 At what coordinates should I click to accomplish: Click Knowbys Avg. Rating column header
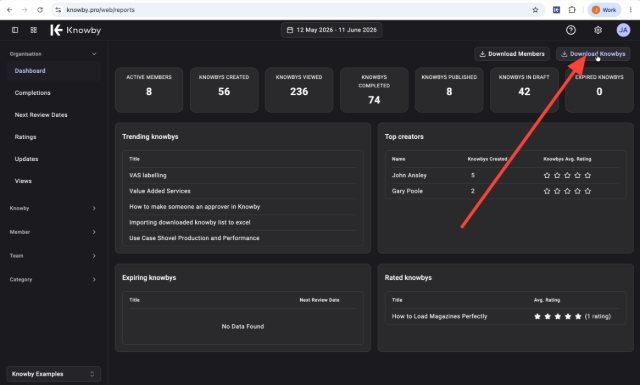[567, 159]
